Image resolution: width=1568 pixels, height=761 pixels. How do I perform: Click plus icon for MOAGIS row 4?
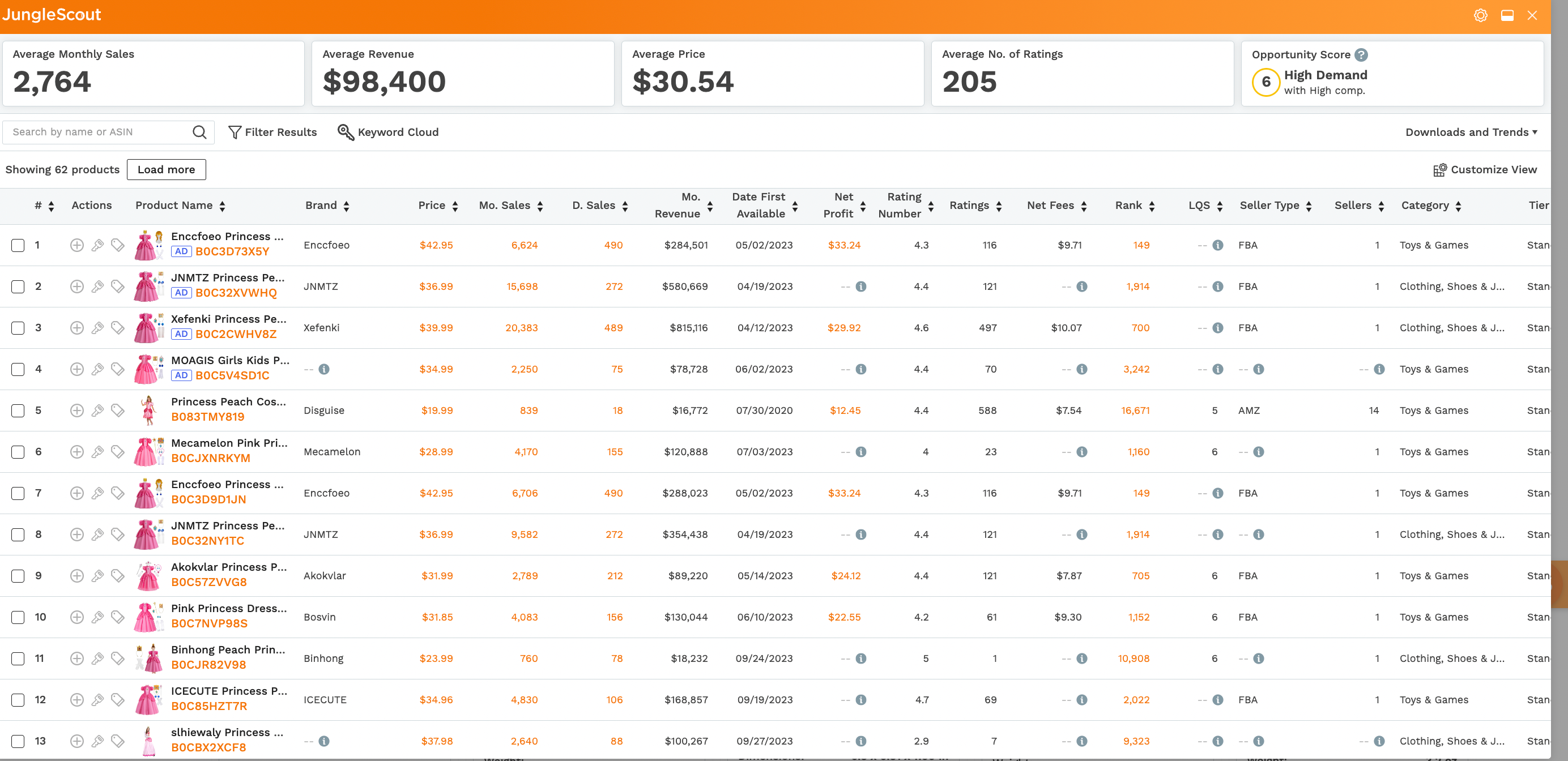point(76,369)
